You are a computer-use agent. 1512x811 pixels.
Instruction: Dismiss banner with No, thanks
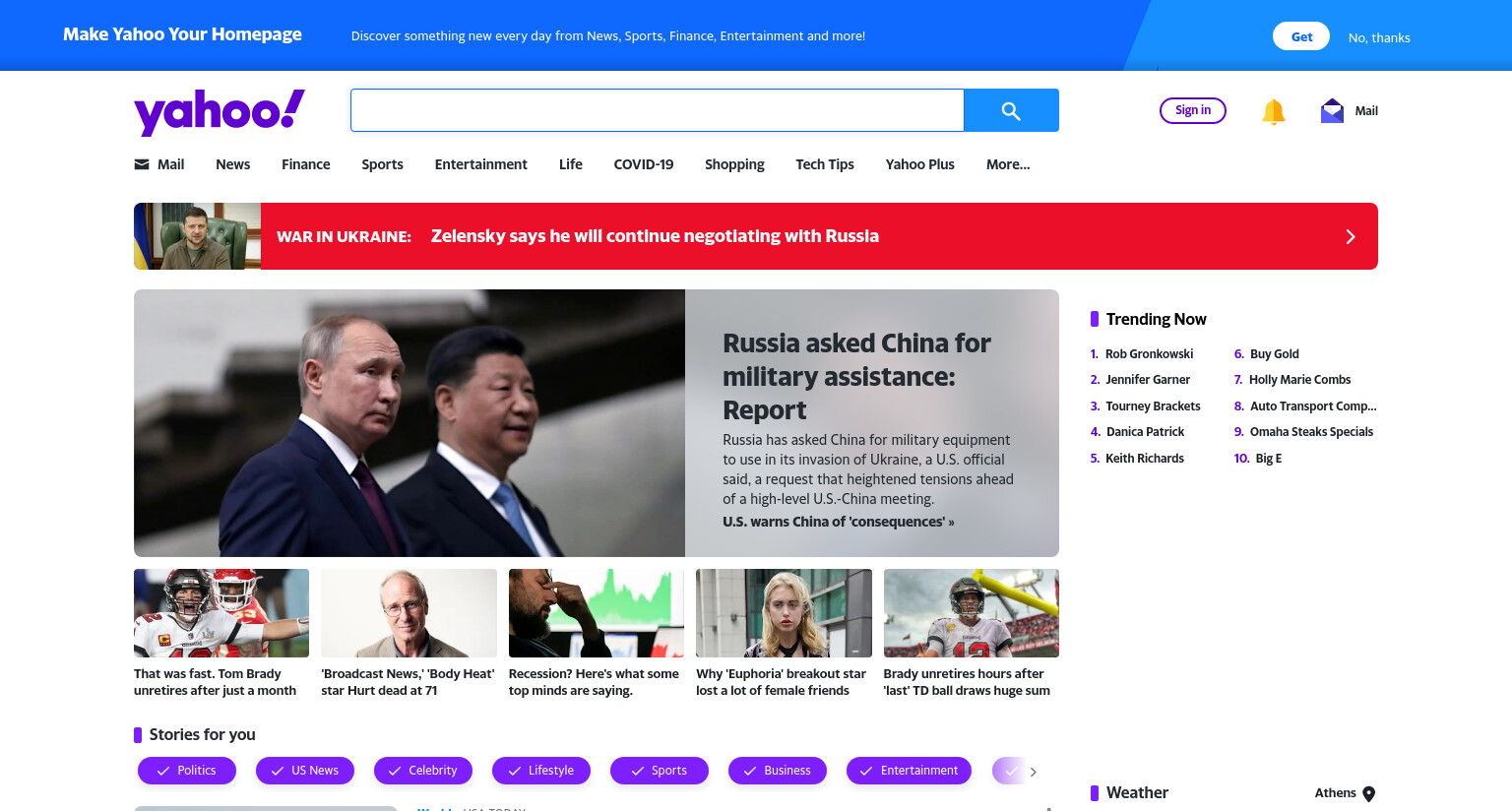pos(1379,37)
